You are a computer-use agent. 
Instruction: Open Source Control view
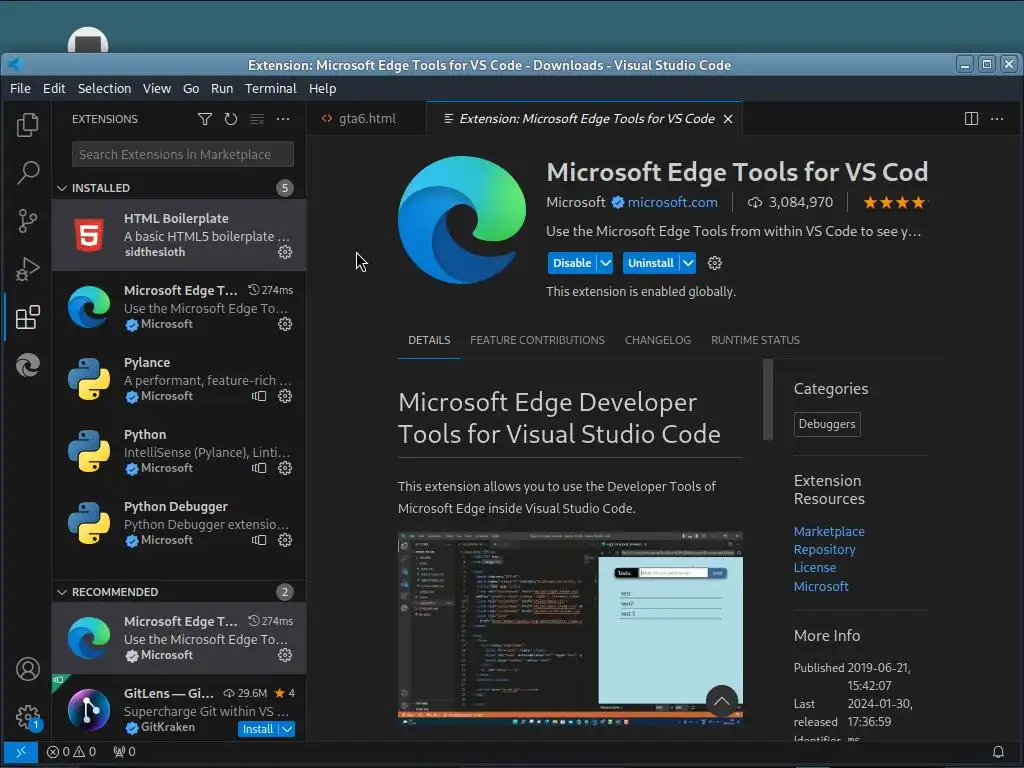point(27,221)
